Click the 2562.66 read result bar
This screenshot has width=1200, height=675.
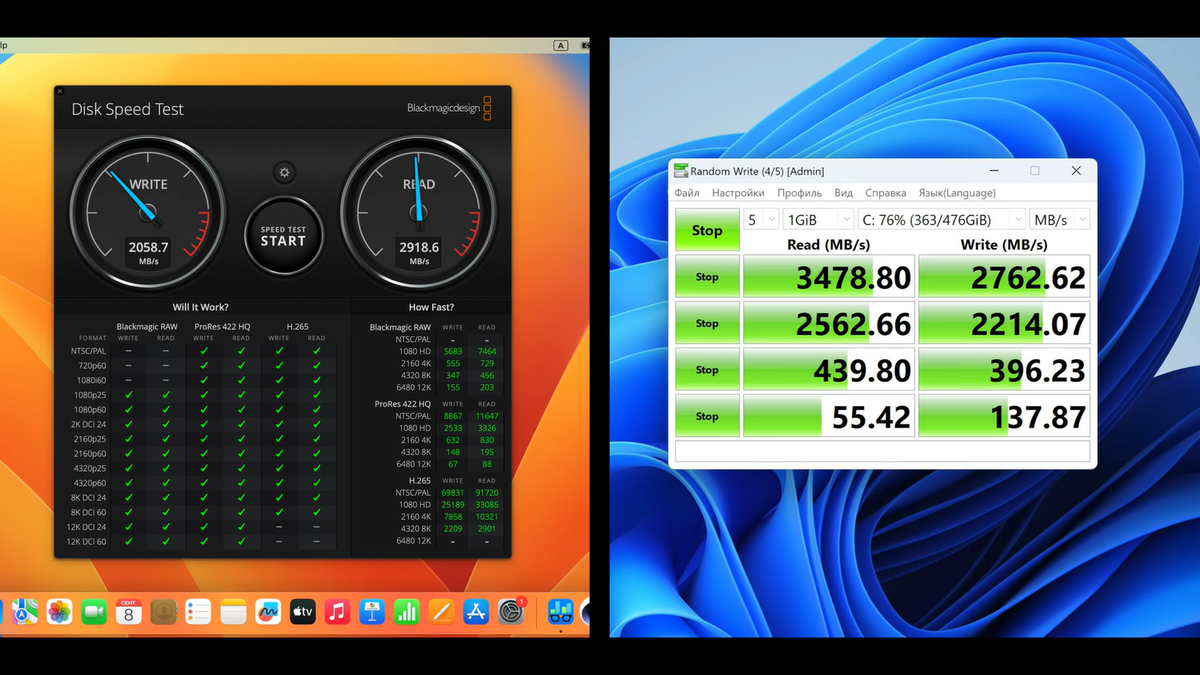pyautogui.click(x=829, y=323)
